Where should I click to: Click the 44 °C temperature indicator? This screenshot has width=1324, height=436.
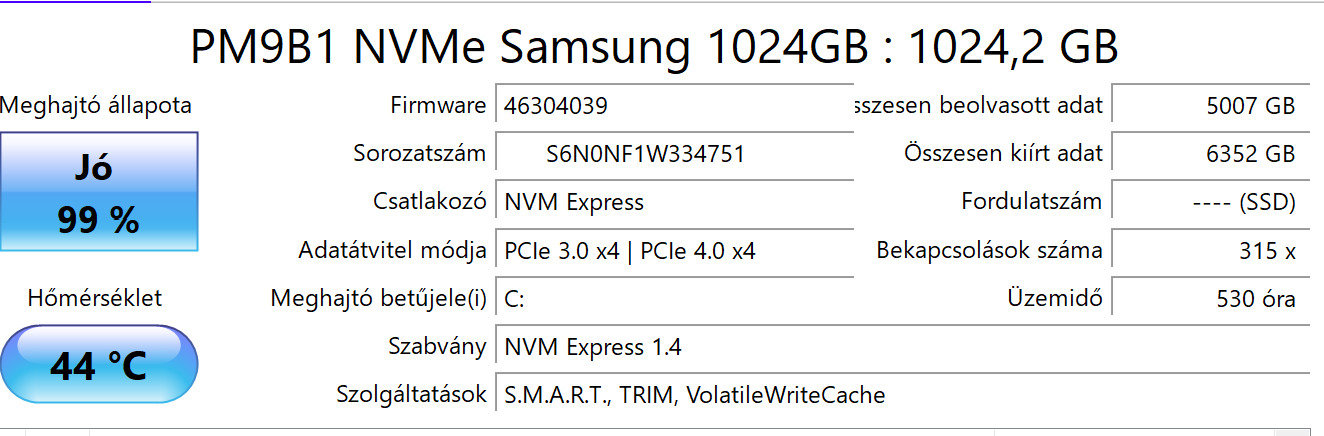click(x=98, y=364)
